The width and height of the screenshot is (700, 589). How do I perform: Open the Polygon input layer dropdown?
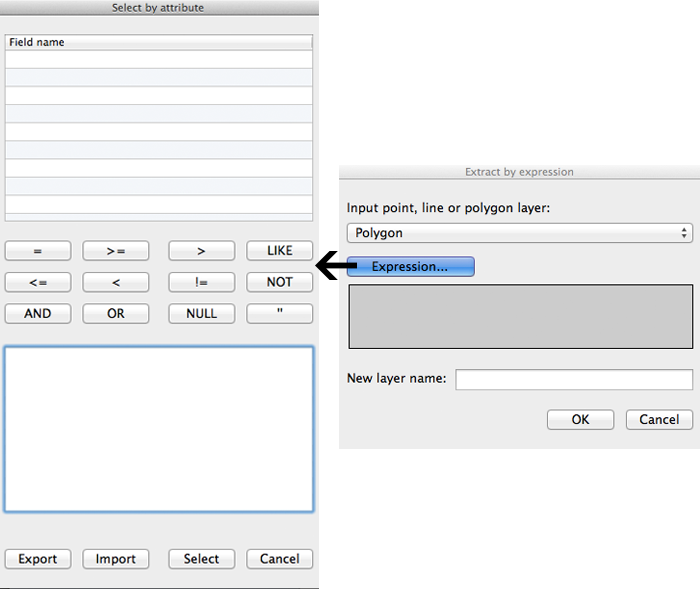520,233
